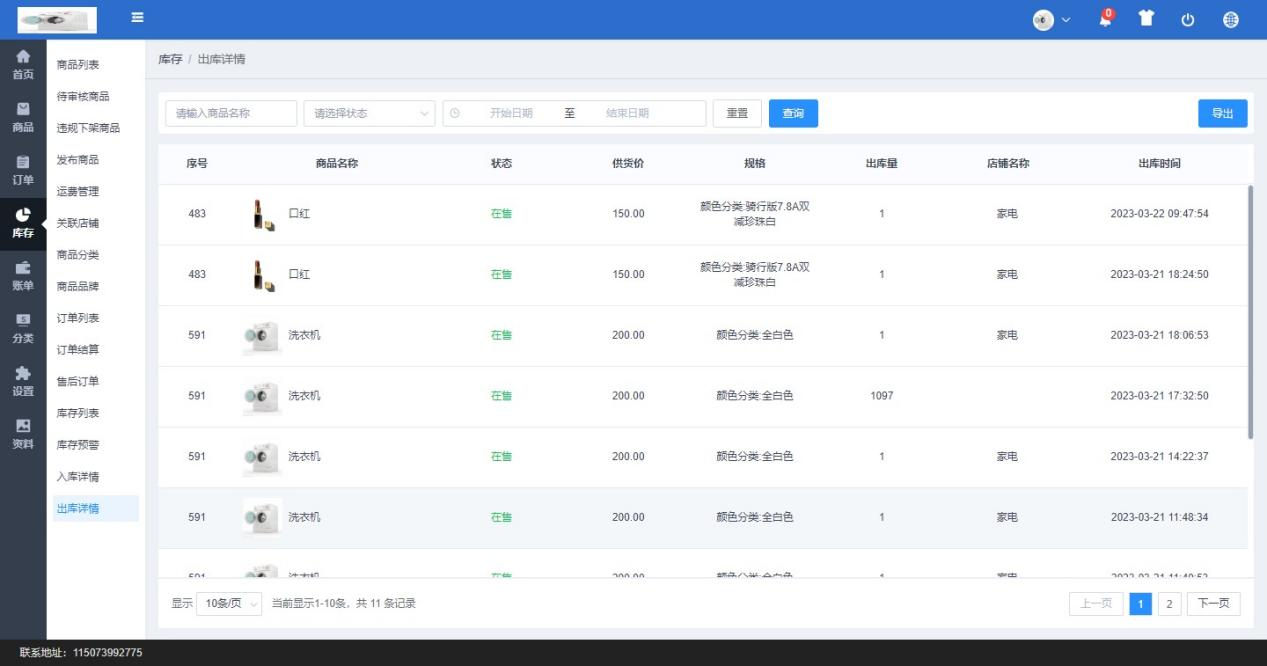The height and width of the screenshot is (666, 1267).
Task: Open the 10条/页 page size dropdown
Action: (x=229, y=603)
